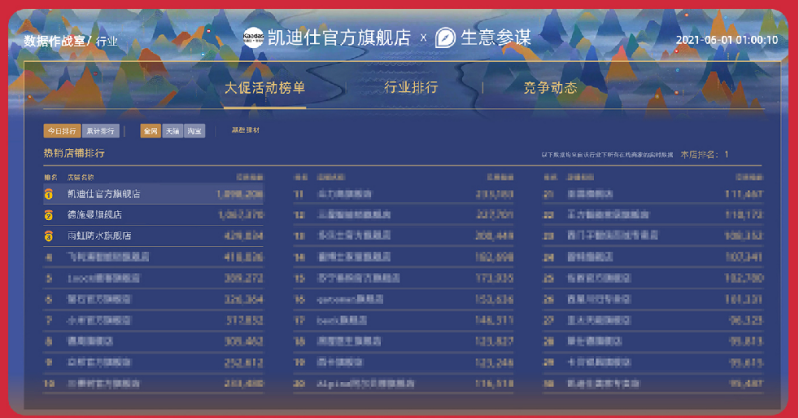Screen dimensions: 799x418
Task: Open the 基础建材 category selector
Action: click(245, 130)
